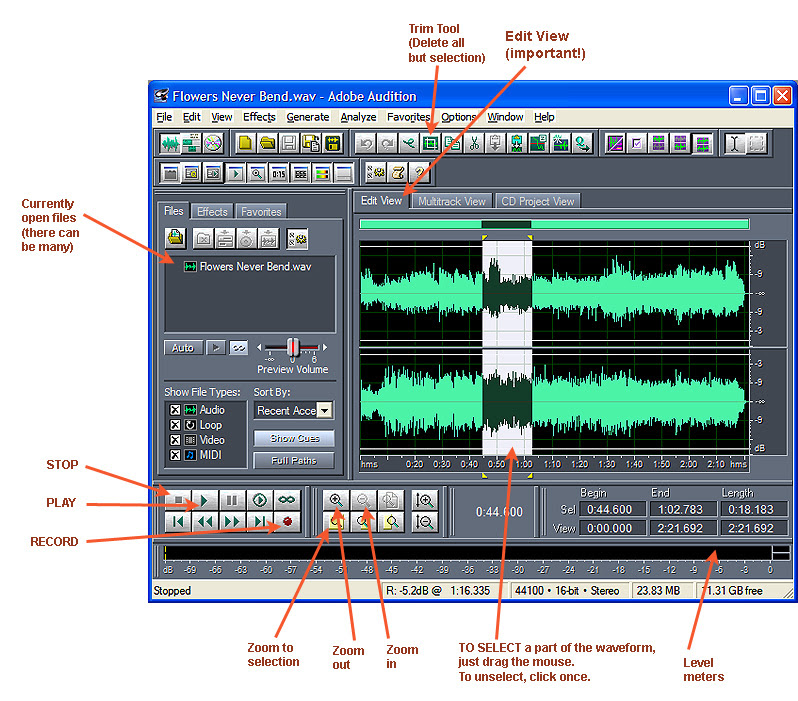Click the Zoom Out Vertically icon
The height and width of the screenshot is (701, 798).
point(424,522)
